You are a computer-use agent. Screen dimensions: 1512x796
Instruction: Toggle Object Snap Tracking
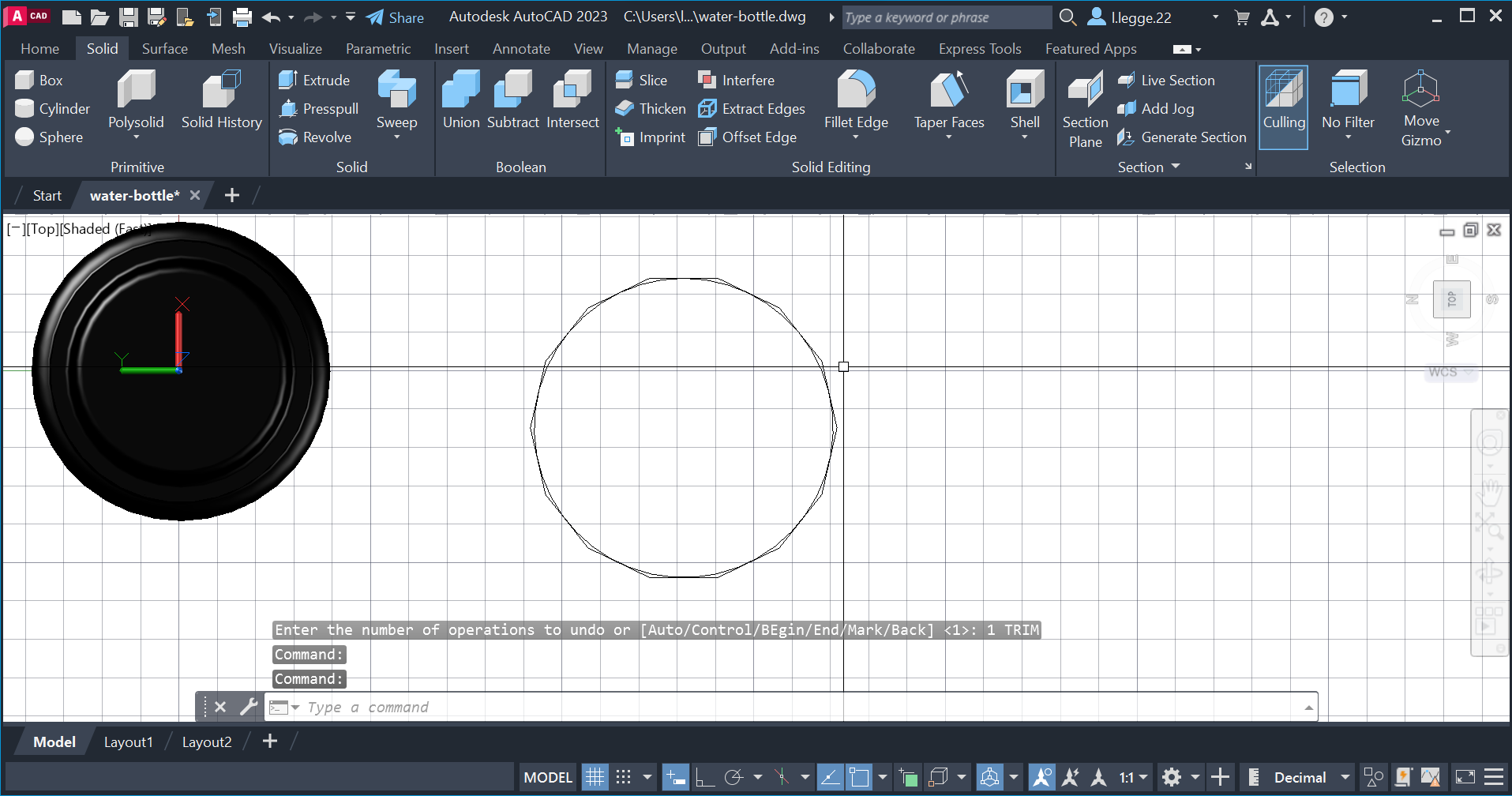pyautogui.click(x=829, y=777)
